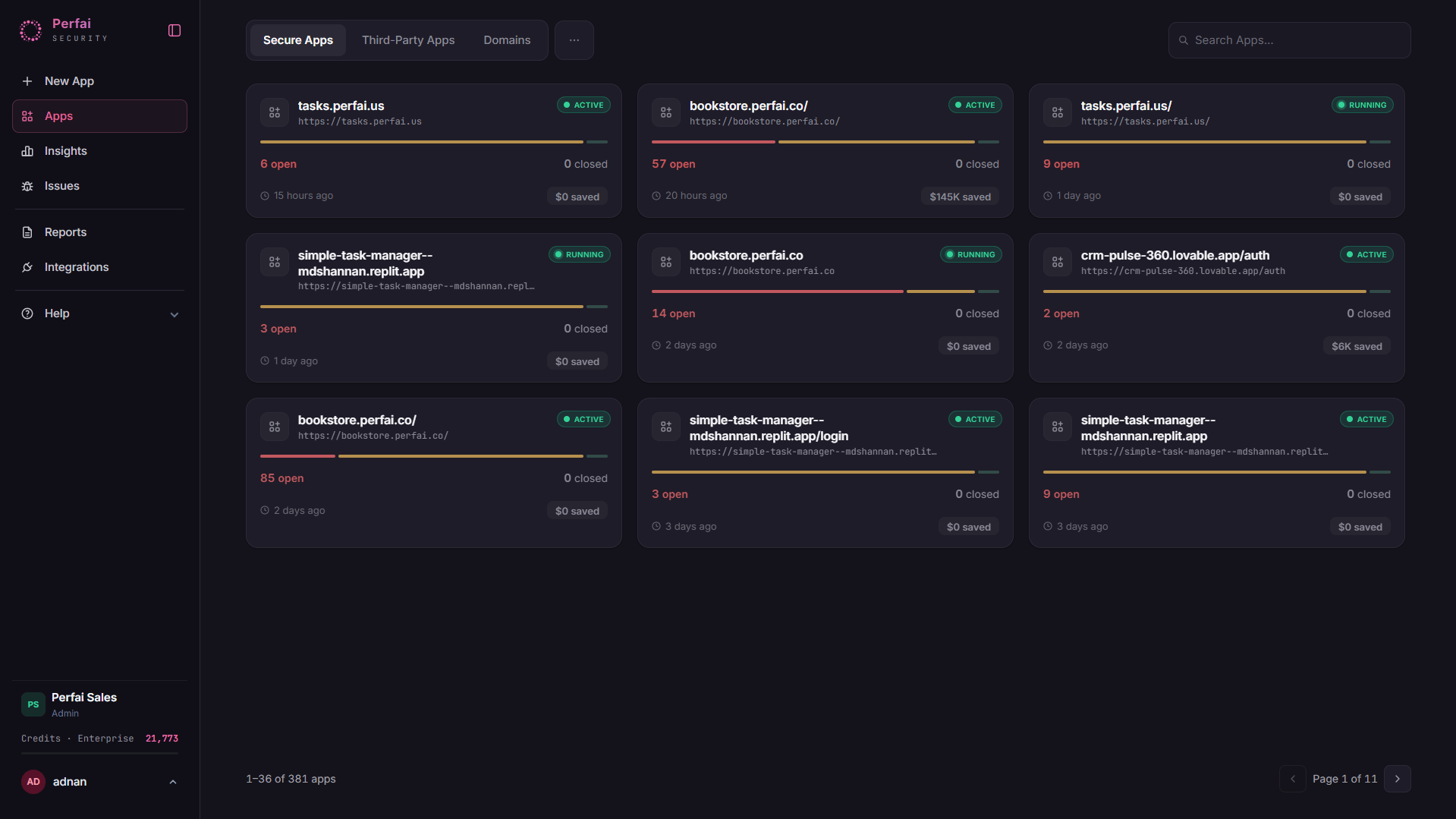Expand the Help menu chevron
1456x819 pixels.
pyautogui.click(x=175, y=314)
